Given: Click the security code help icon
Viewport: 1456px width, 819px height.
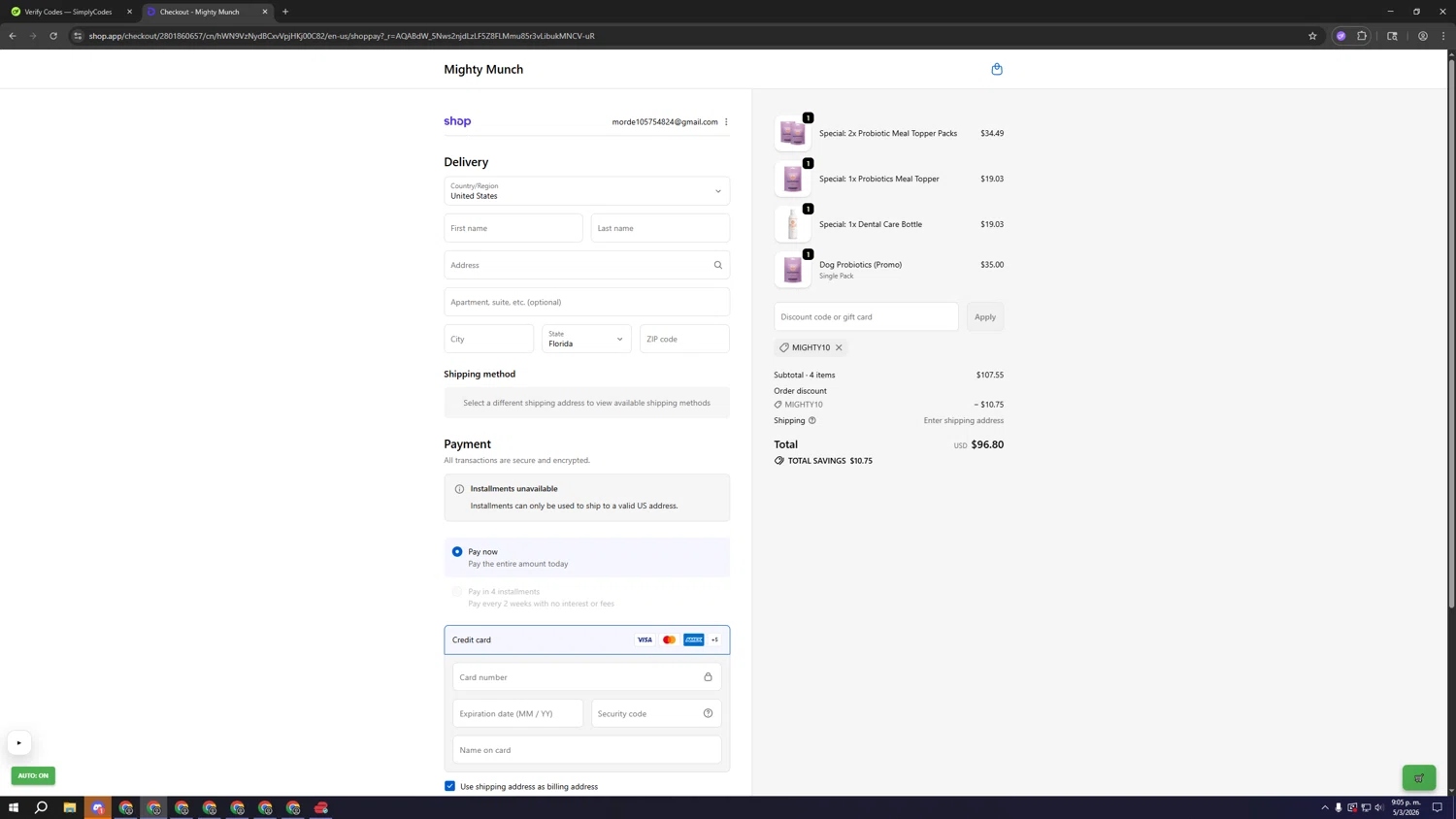Looking at the screenshot, I should point(708,713).
